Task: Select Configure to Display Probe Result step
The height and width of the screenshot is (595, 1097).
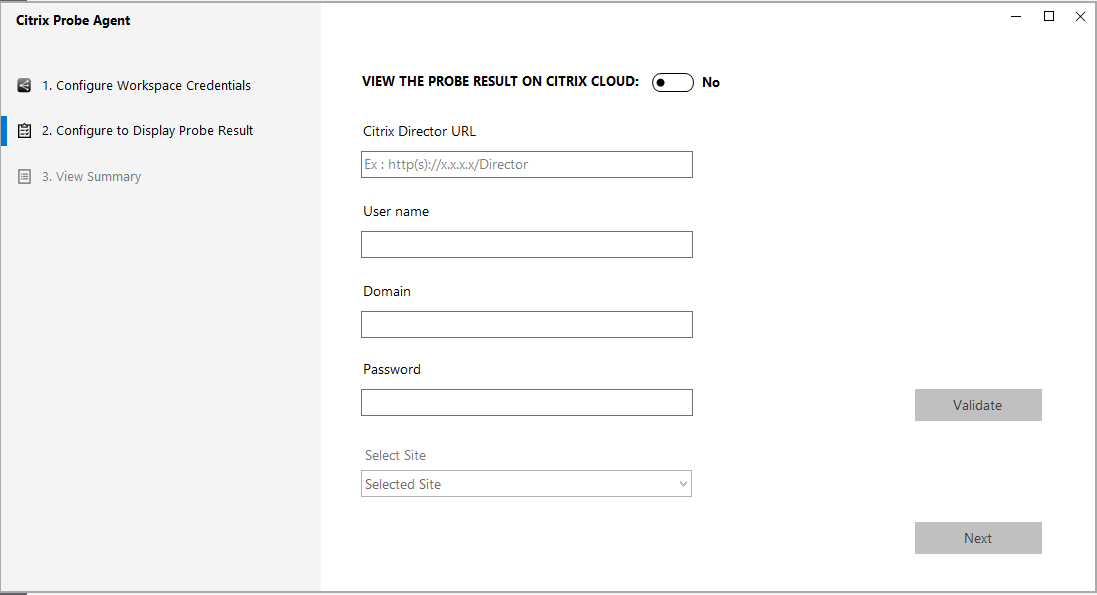Action: (147, 131)
